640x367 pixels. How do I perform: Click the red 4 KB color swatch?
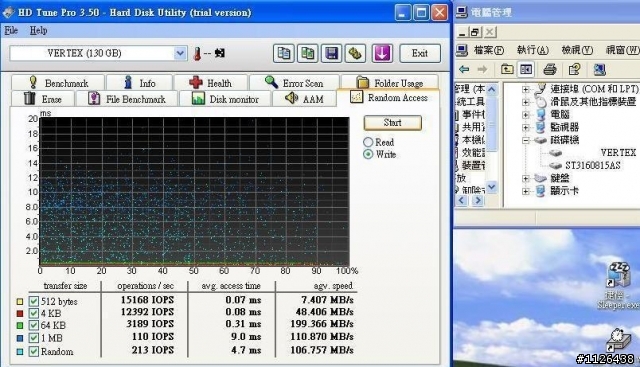20,314
